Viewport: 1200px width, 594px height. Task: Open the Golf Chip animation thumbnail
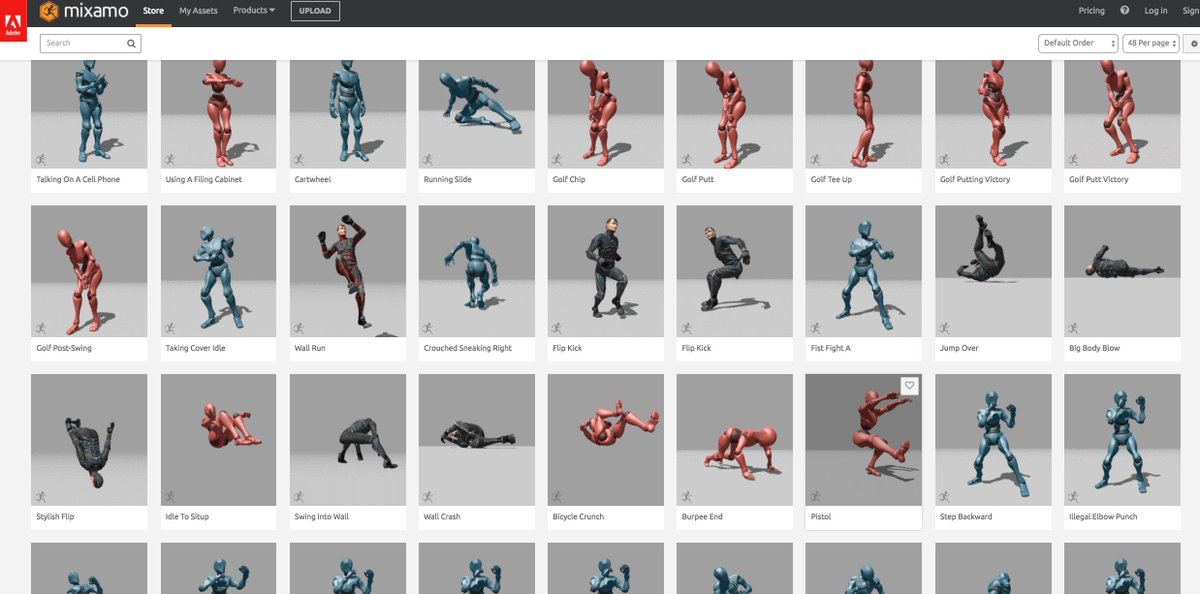(x=606, y=113)
